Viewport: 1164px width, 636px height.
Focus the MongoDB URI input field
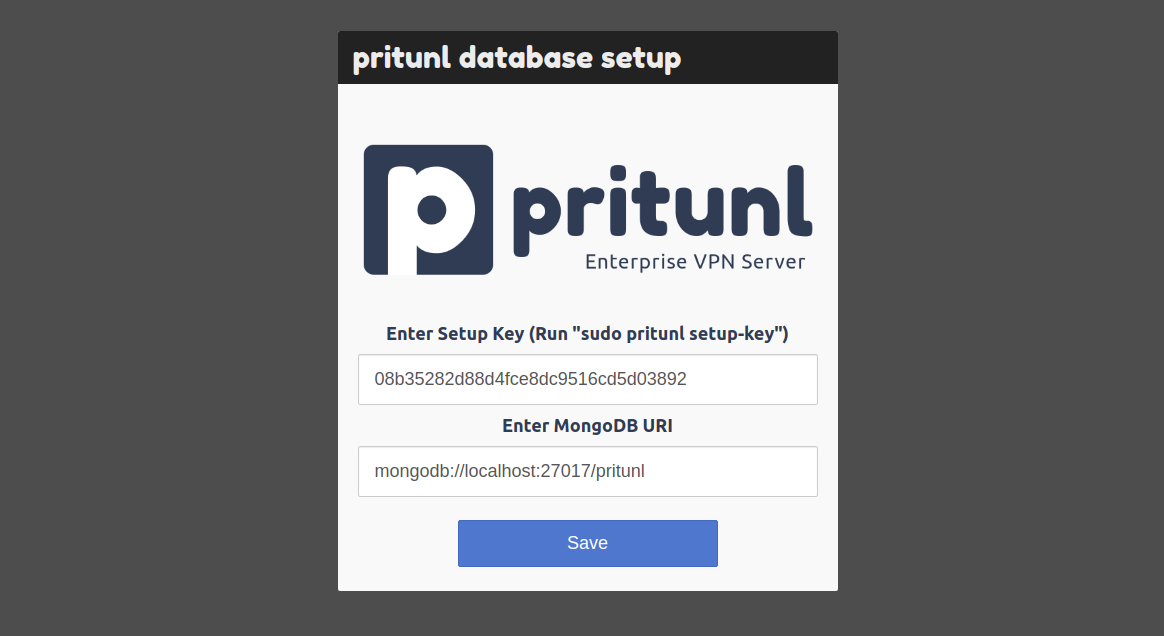coord(588,471)
